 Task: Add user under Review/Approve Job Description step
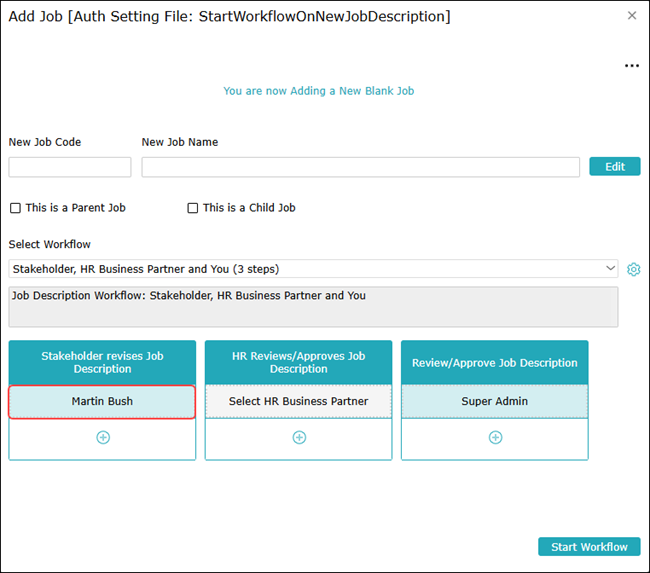click(495, 438)
